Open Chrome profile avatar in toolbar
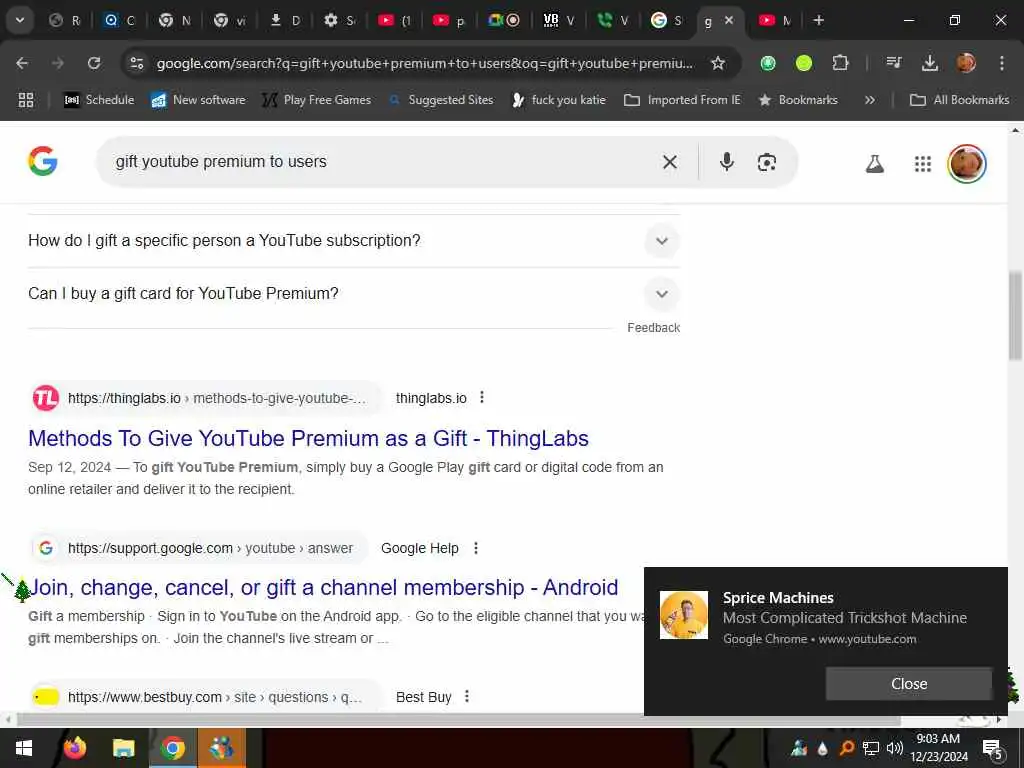 [x=966, y=63]
